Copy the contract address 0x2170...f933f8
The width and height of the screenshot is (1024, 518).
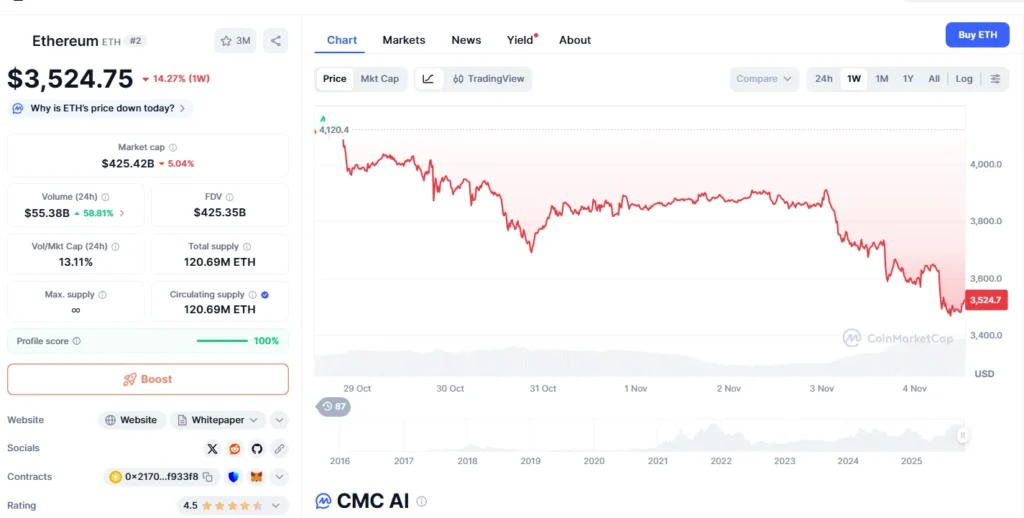click(x=208, y=477)
